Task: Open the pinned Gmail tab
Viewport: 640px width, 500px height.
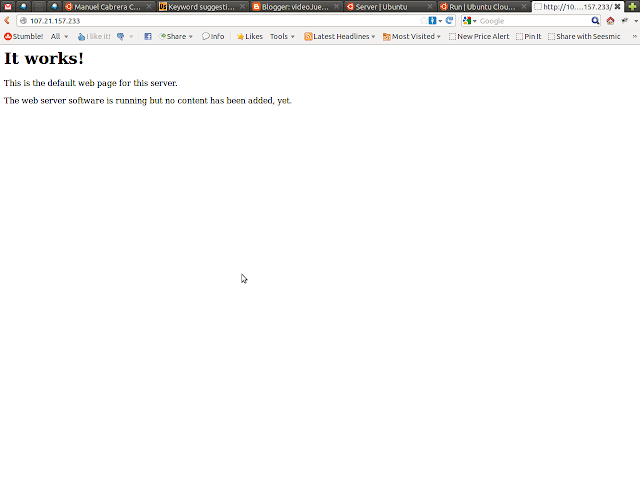Action: click(x=8, y=7)
